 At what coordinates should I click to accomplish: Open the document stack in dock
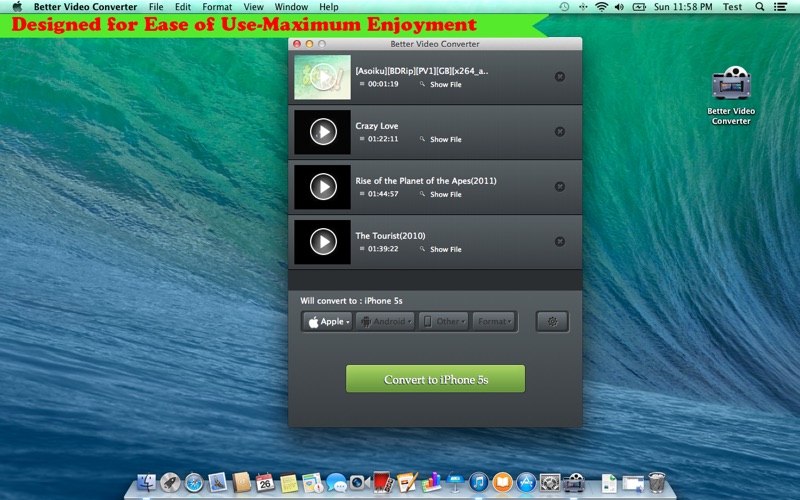click(x=609, y=483)
